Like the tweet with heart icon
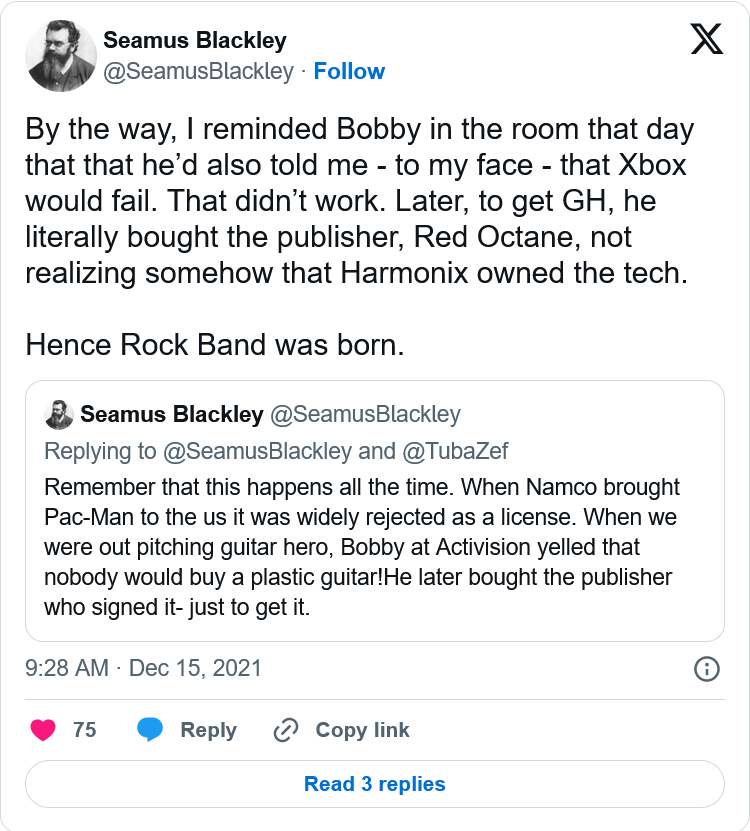Viewport: 750px width, 831px height. (43, 730)
